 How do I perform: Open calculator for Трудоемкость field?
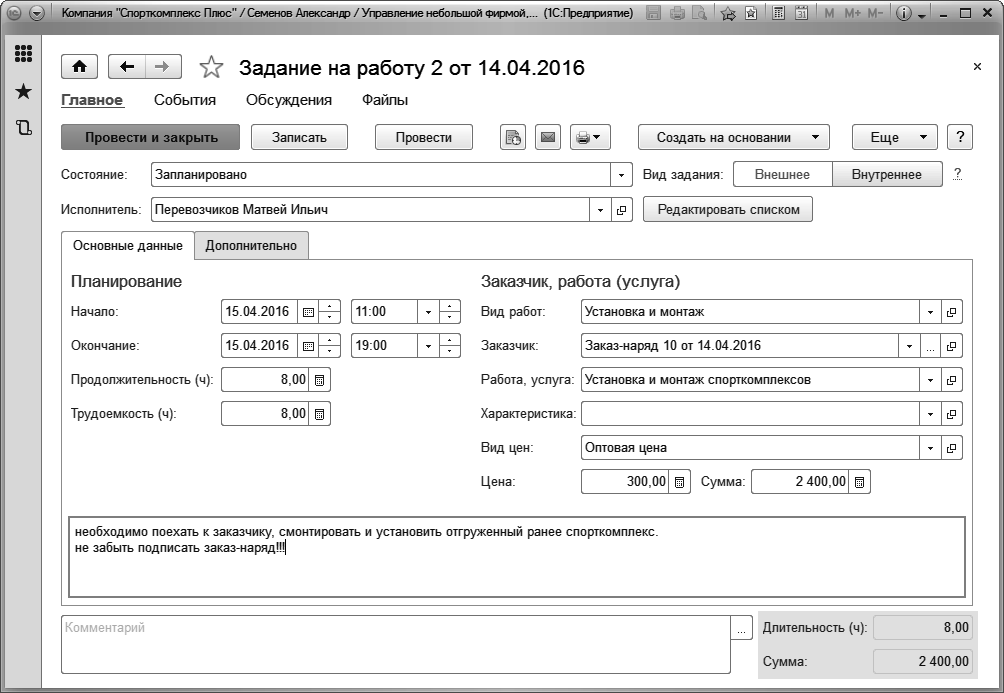(x=320, y=414)
